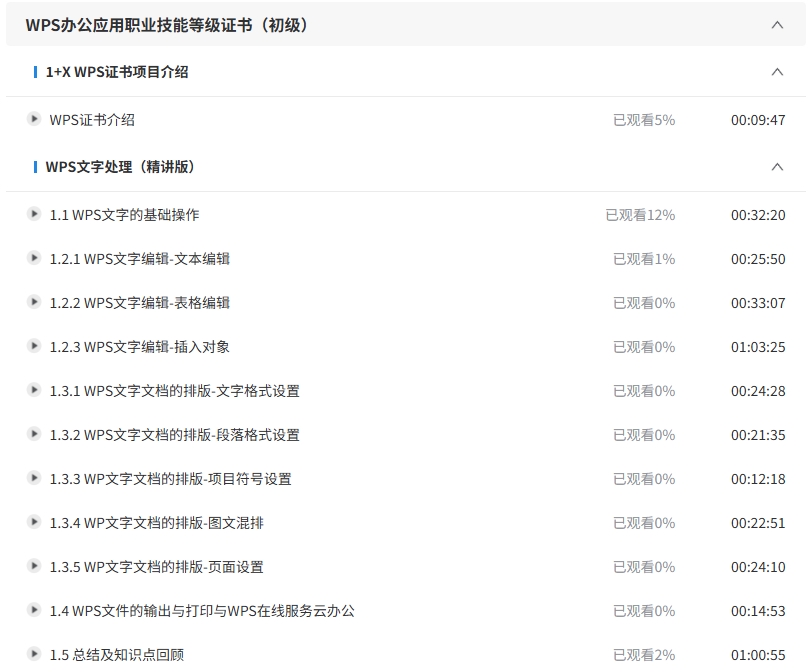The width and height of the screenshot is (810, 672).
Task: Click play icon beside 1.3.1 文字格式设置
Action: click(x=34, y=390)
